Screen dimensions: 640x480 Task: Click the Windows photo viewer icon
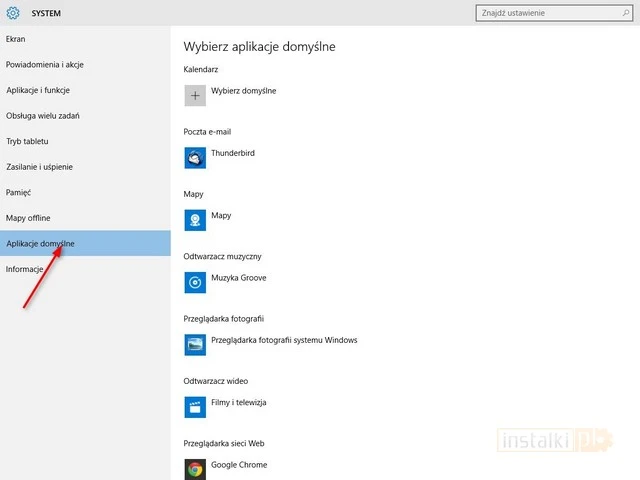click(195, 344)
